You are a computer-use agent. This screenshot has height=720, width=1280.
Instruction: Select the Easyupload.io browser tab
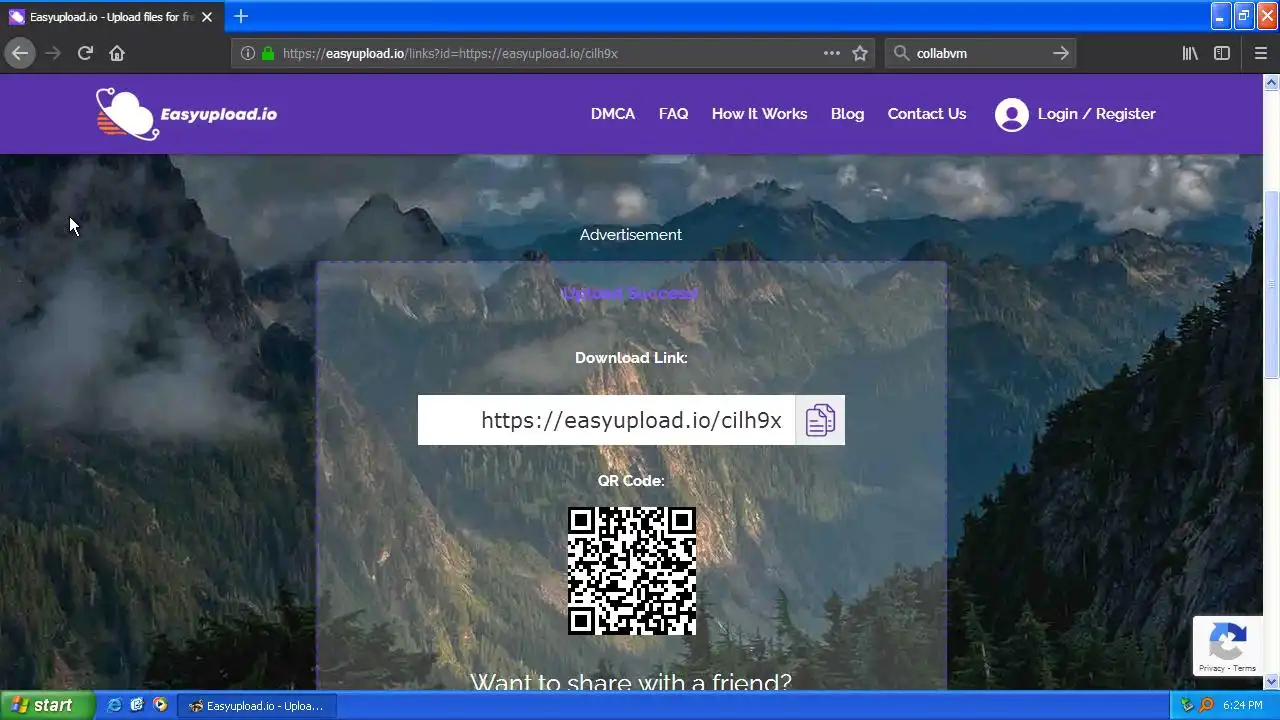click(x=112, y=17)
